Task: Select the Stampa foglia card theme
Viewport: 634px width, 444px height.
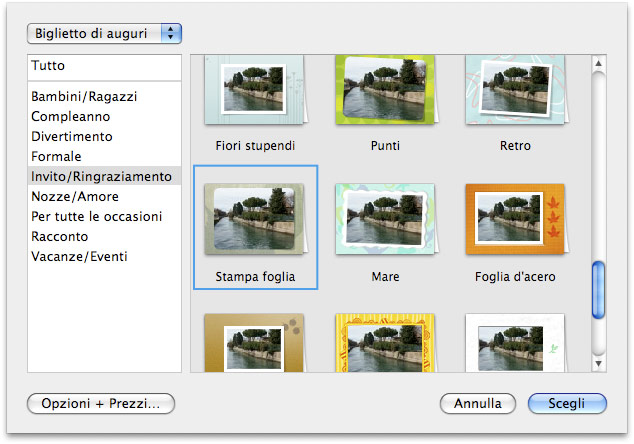Action: (x=256, y=220)
